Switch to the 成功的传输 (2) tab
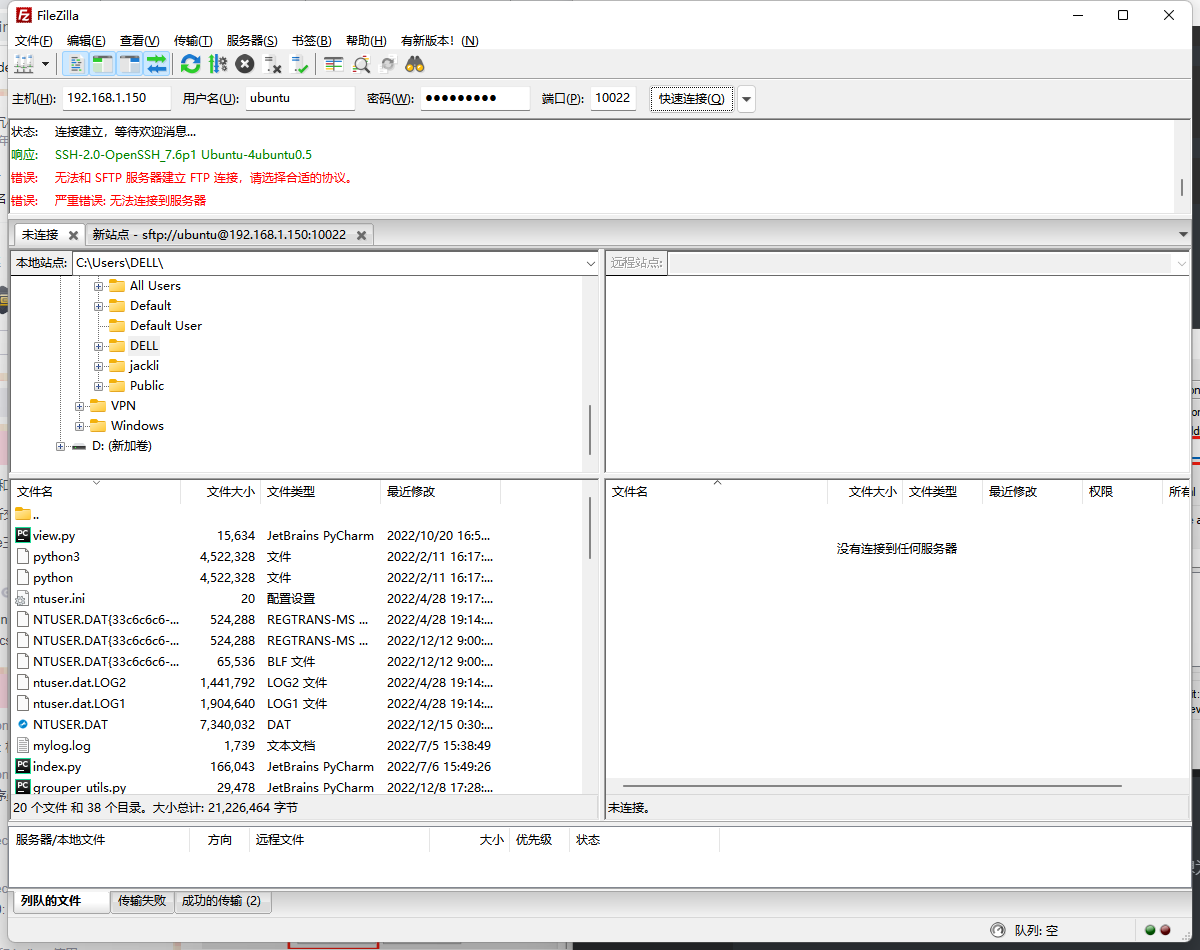 pyautogui.click(x=221, y=901)
